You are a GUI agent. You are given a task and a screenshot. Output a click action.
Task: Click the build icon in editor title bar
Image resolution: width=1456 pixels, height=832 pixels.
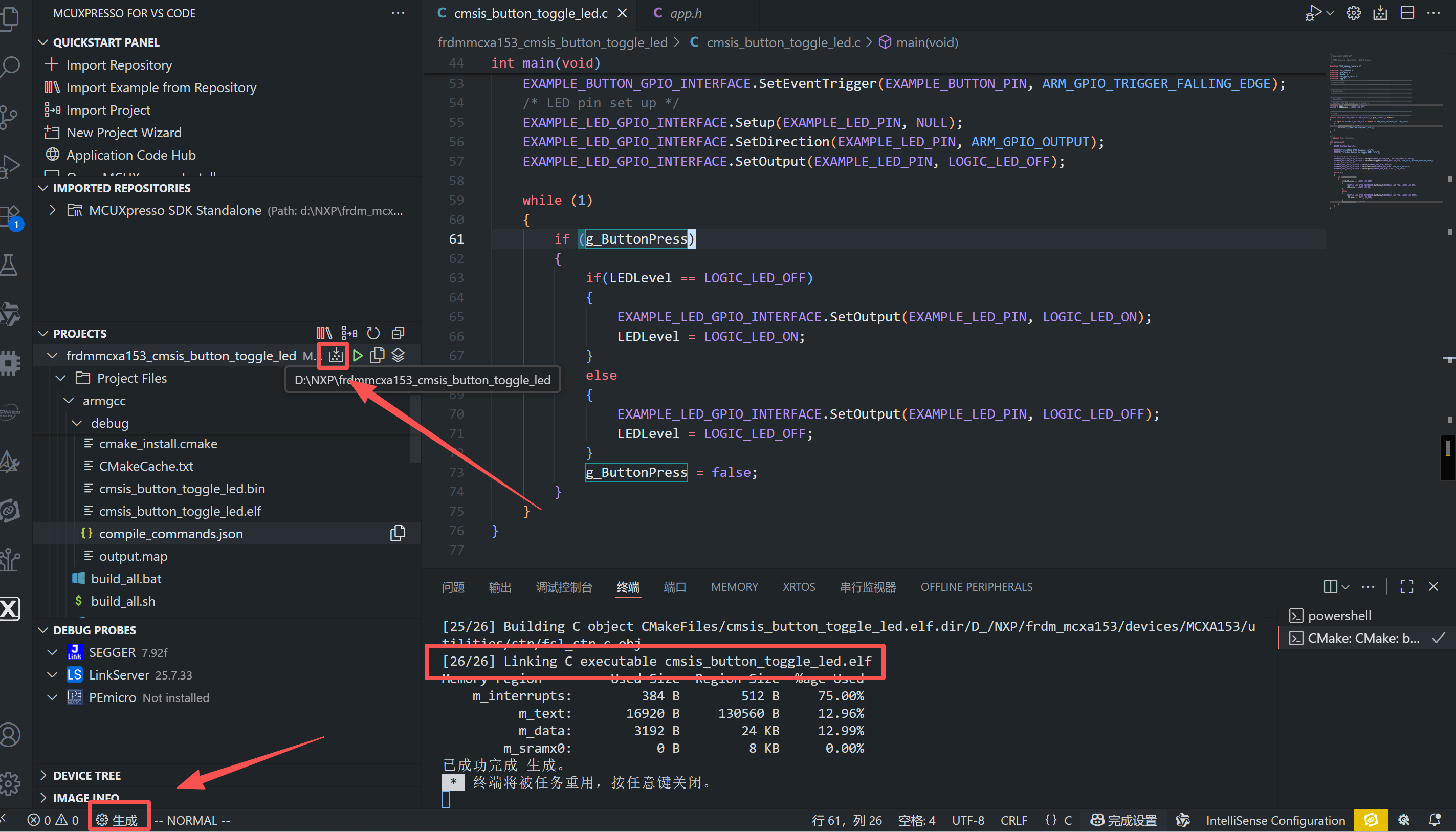(x=1380, y=13)
